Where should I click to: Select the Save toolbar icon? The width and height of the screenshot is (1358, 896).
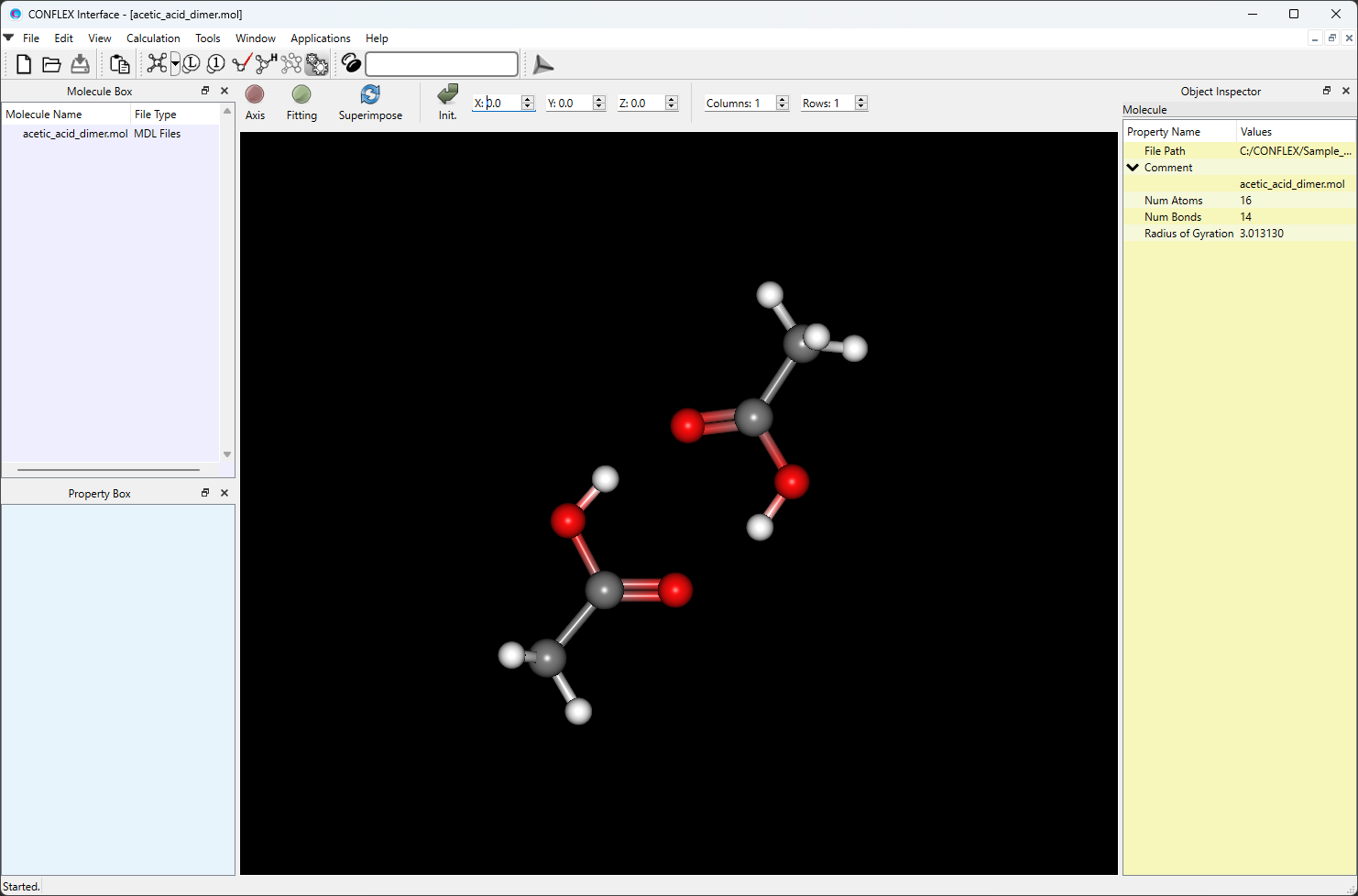click(80, 63)
